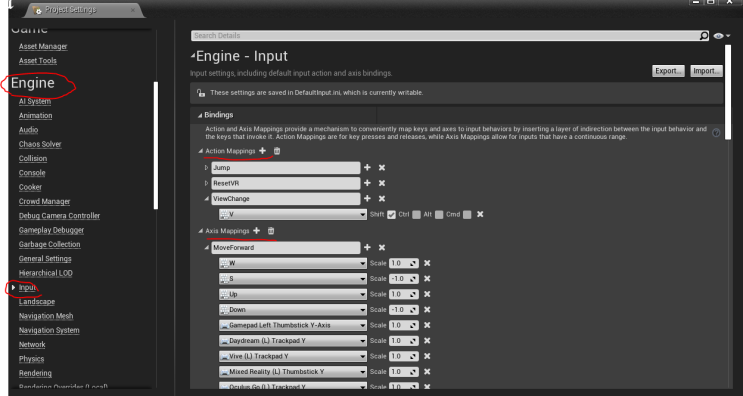Add a new Action Mapping with plus icon
The height and width of the screenshot is (396, 743).
[x=263, y=151]
